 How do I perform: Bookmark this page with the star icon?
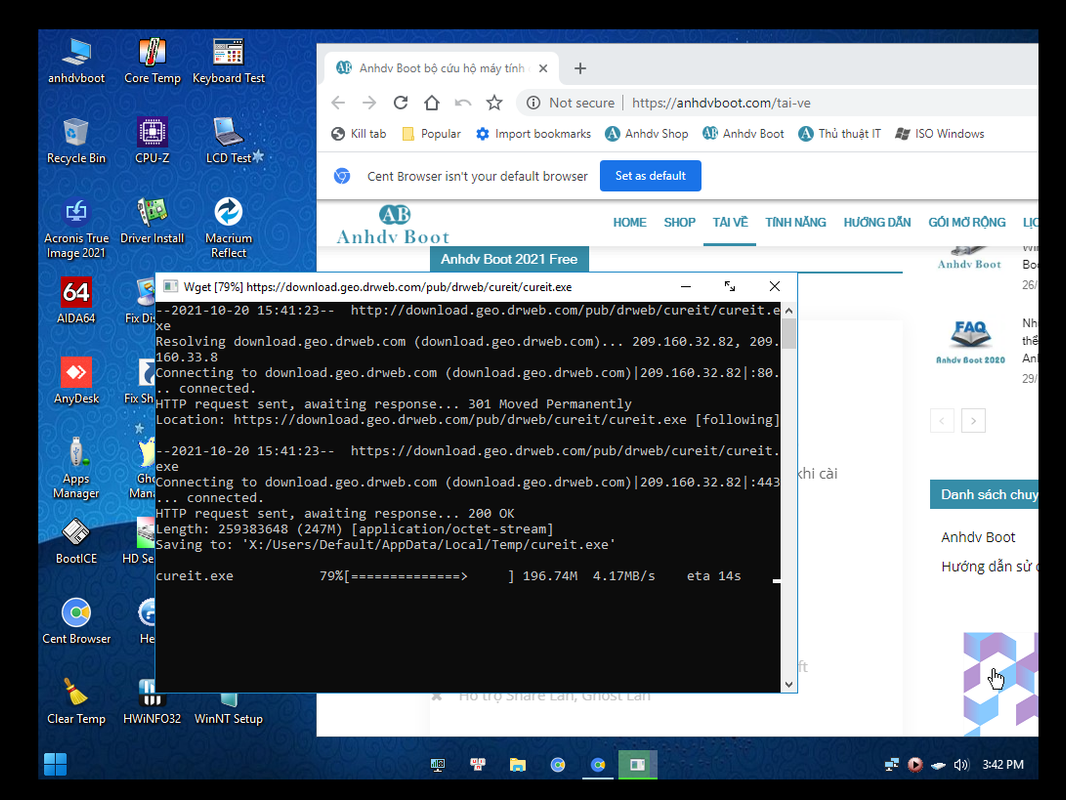click(x=494, y=103)
